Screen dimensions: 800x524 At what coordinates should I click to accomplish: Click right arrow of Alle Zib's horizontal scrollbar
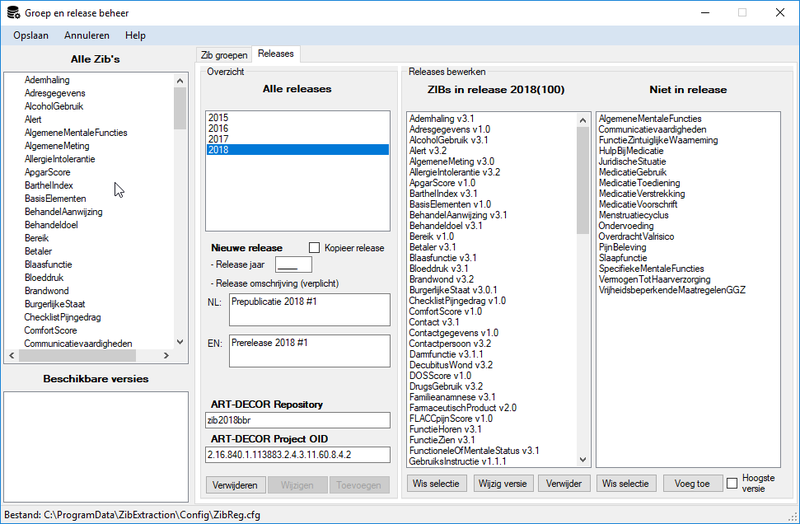(166, 355)
